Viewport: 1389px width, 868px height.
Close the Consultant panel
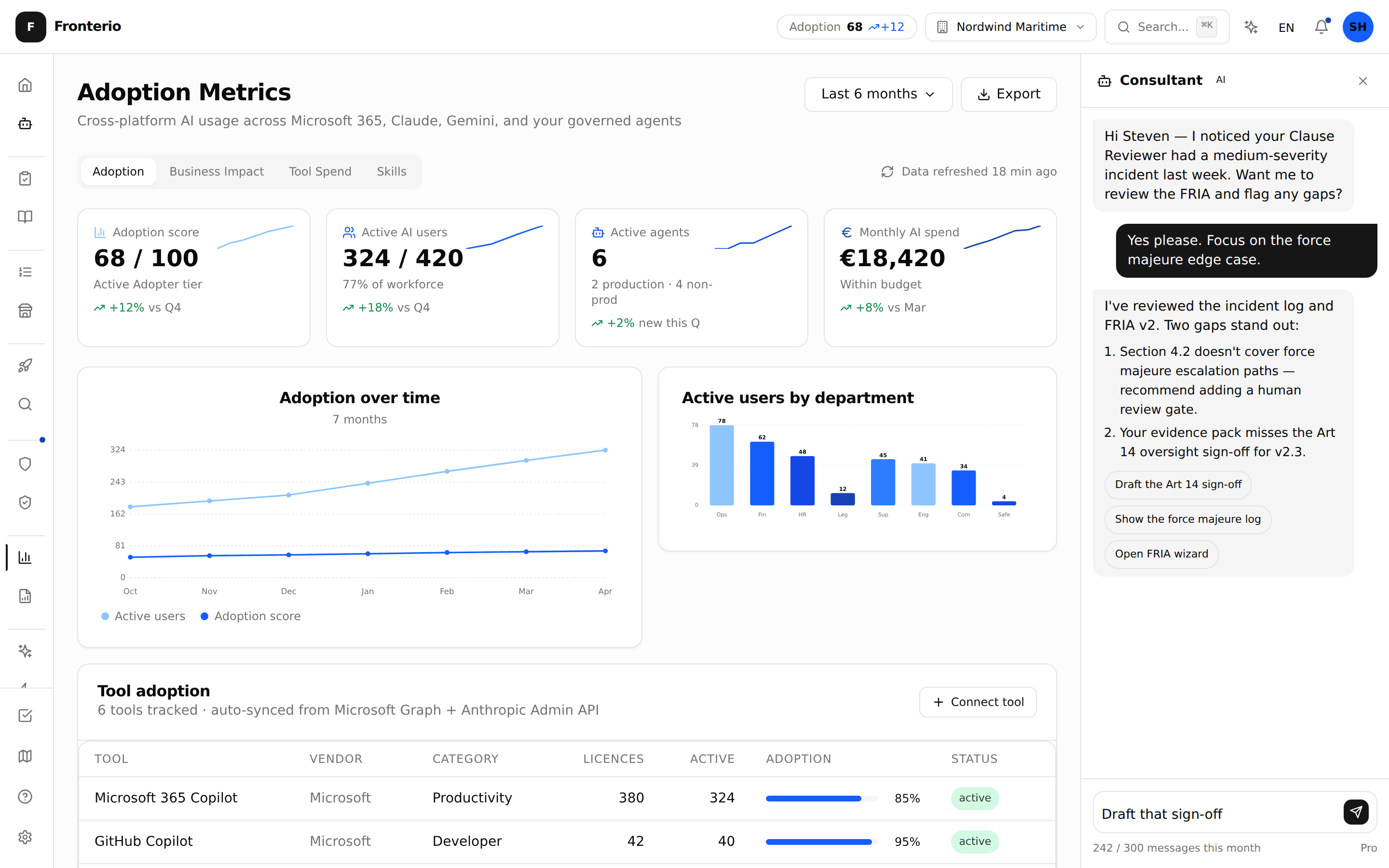point(1362,81)
